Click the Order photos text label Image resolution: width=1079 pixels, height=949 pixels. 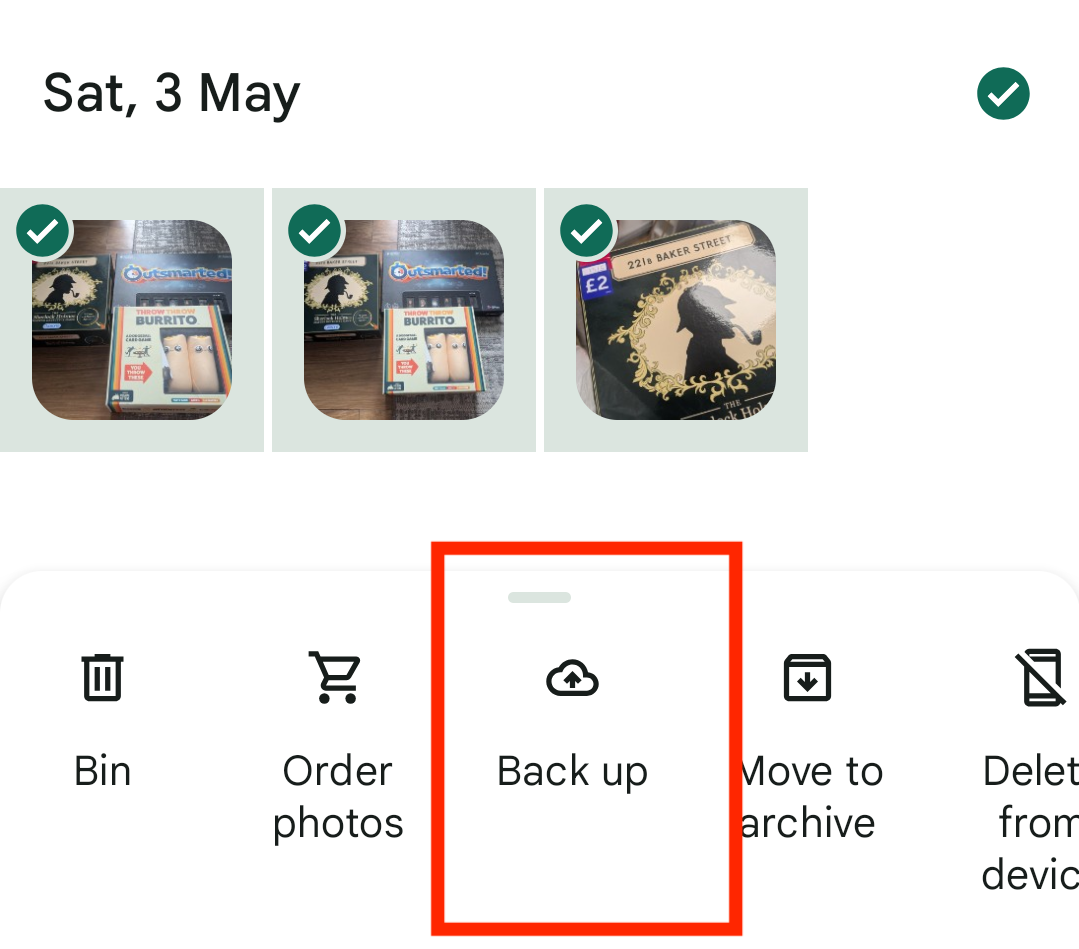(337, 796)
